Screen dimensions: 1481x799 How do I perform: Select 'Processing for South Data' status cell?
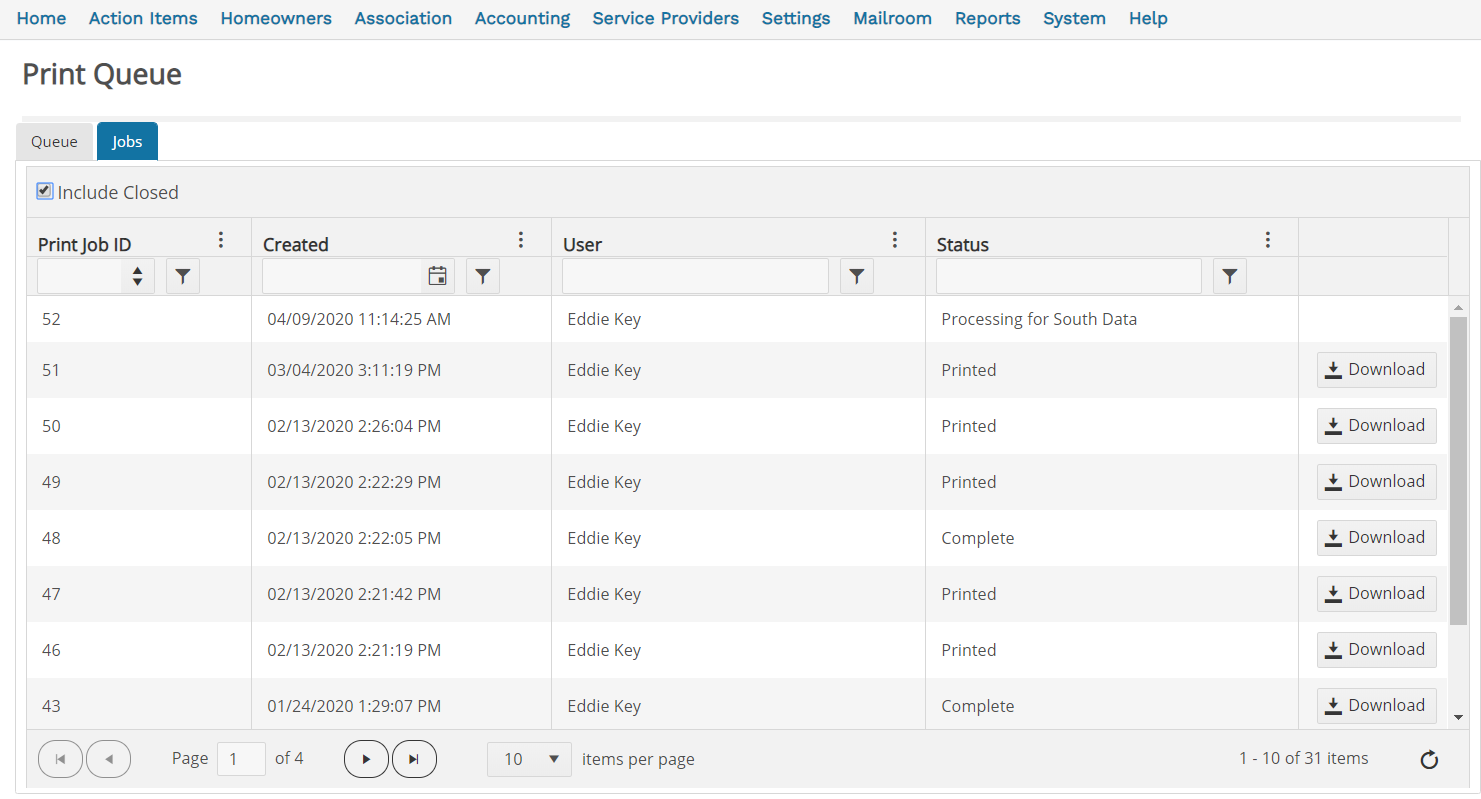tap(1112, 320)
